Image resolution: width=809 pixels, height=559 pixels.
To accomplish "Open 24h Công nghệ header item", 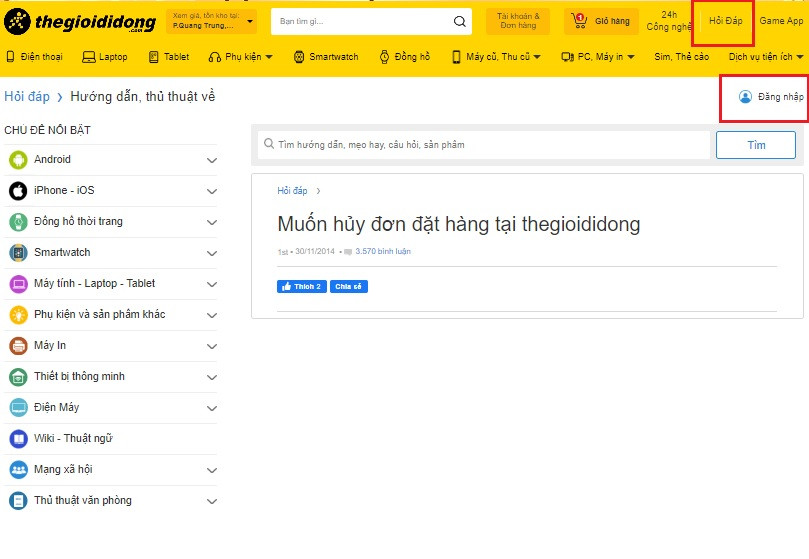I will click(669, 21).
